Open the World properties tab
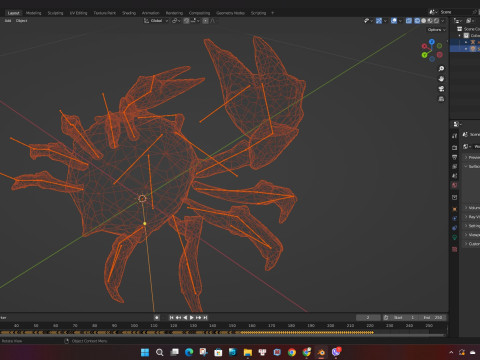480x360 pixels. [454, 185]
